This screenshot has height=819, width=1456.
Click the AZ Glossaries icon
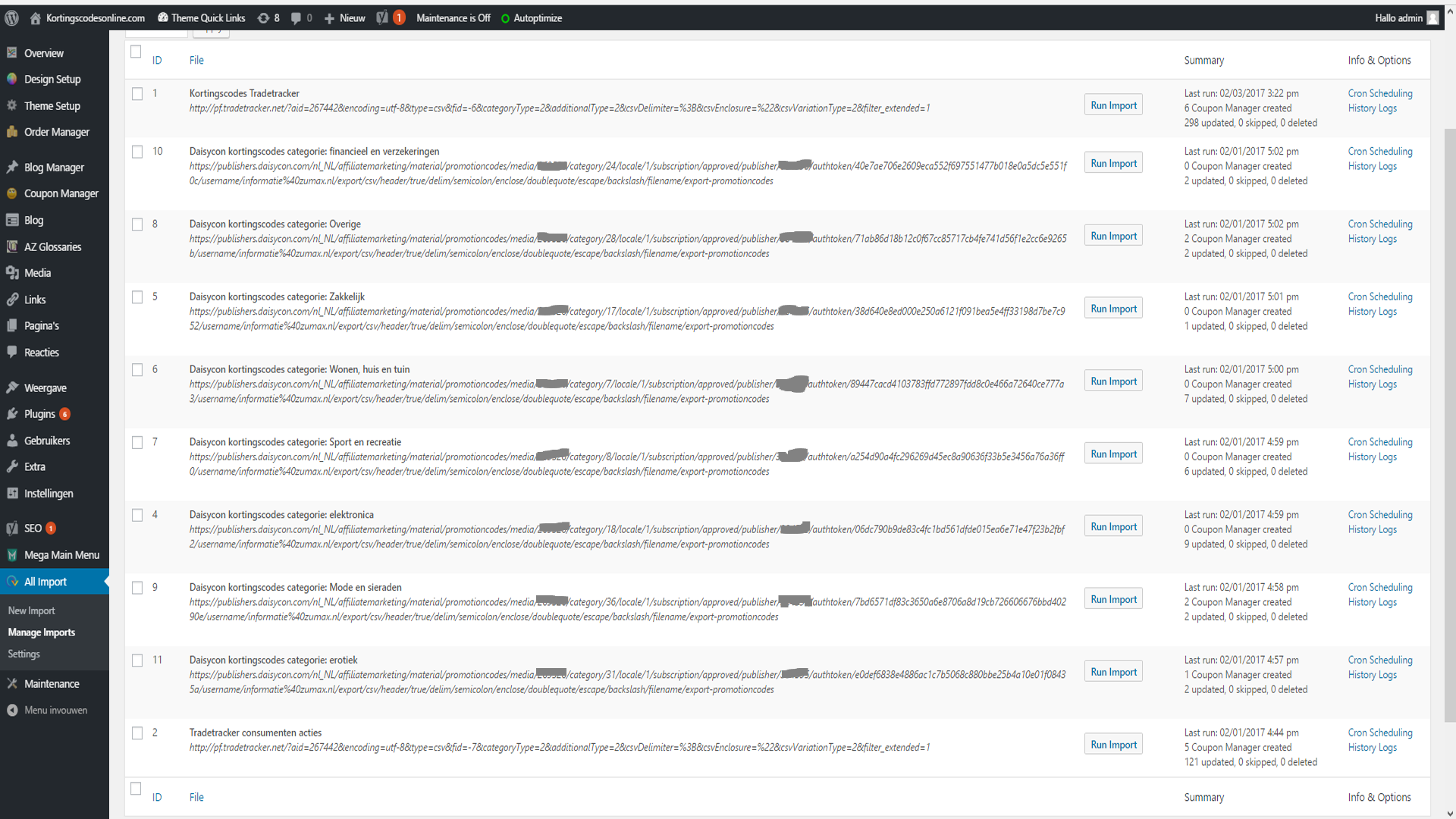click(12, 246)
